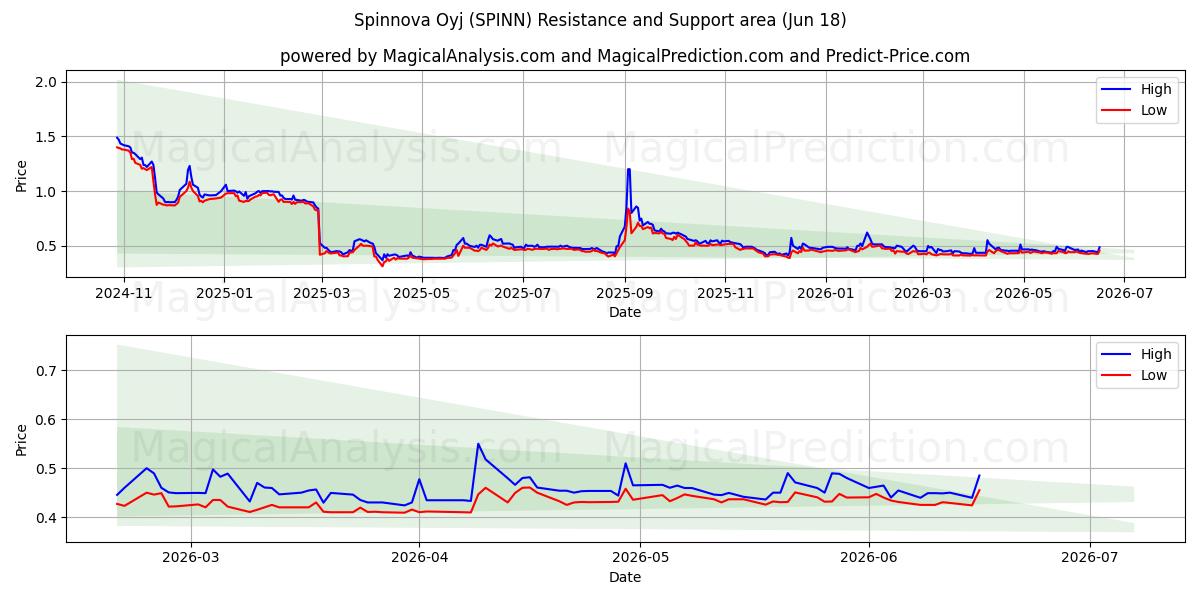Click the '0.7' y-axis tick on bottom chart

coord(48,371)
